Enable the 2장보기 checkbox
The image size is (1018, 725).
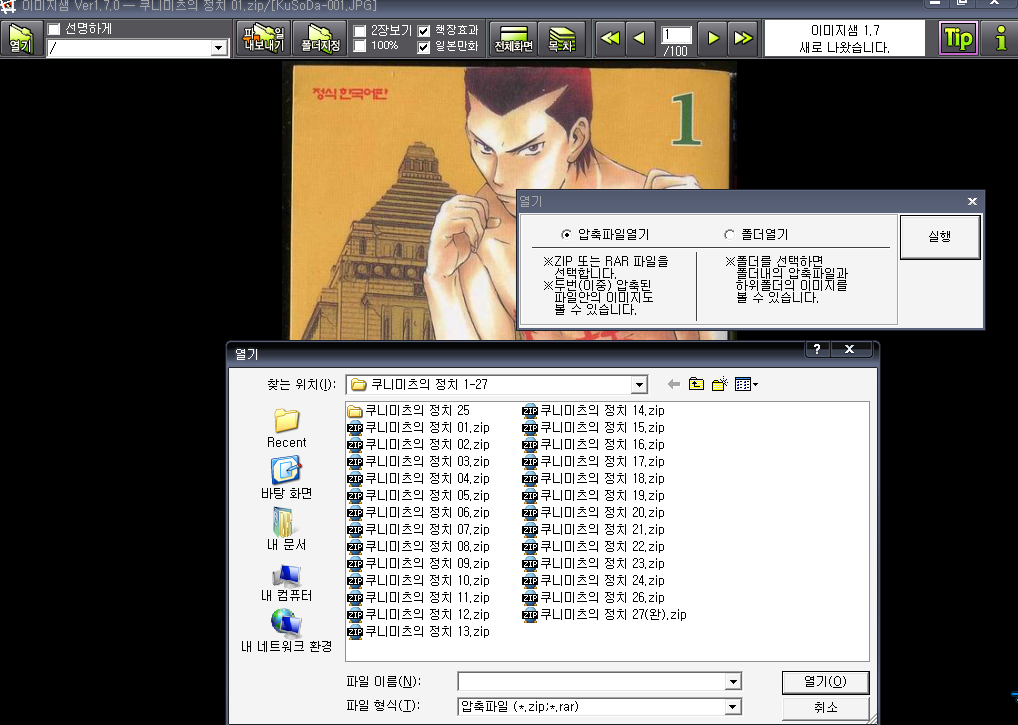coord(360,31)
